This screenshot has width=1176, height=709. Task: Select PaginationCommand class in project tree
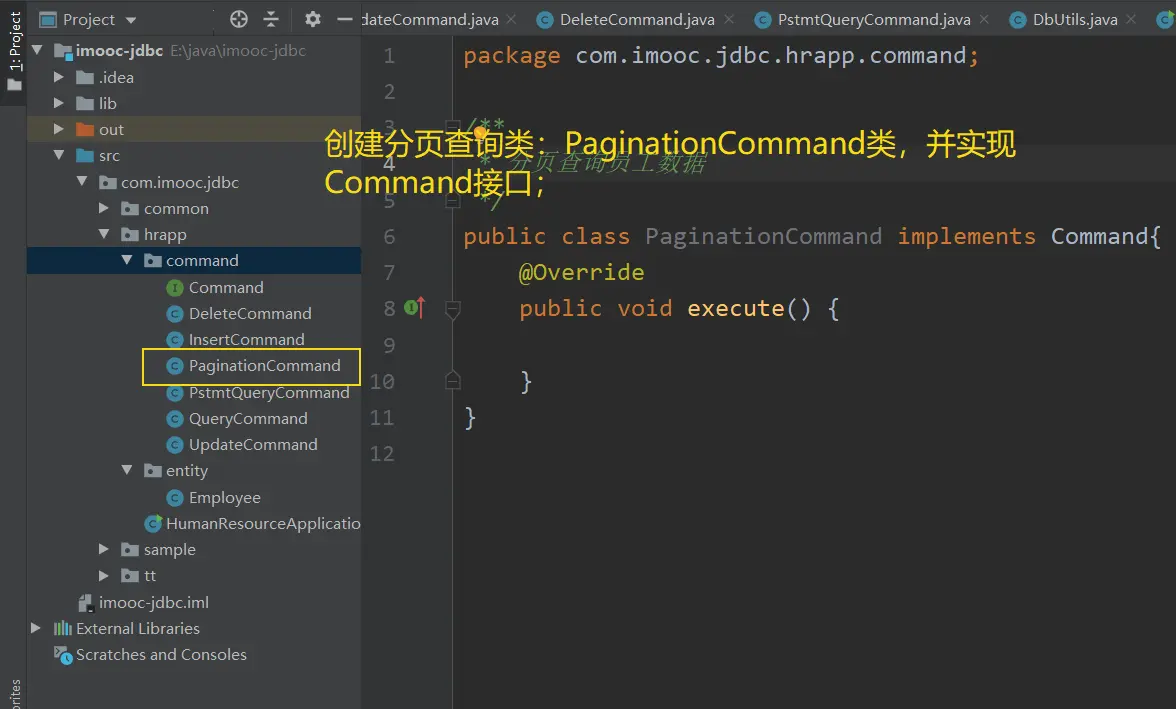pos(264,366)
